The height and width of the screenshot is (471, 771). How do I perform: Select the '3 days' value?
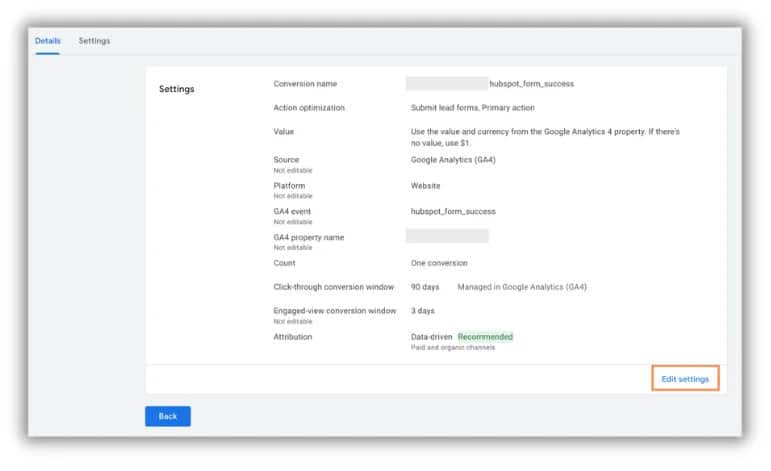tap(422, 311)
